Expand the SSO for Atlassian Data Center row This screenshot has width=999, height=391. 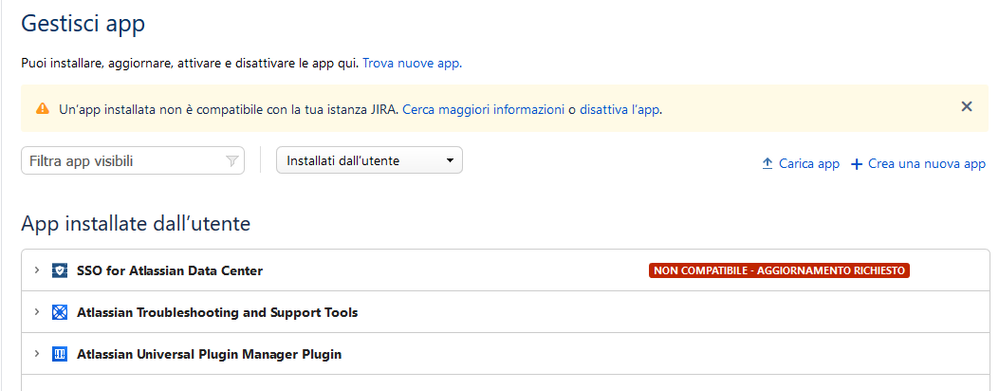coord(37,270)
